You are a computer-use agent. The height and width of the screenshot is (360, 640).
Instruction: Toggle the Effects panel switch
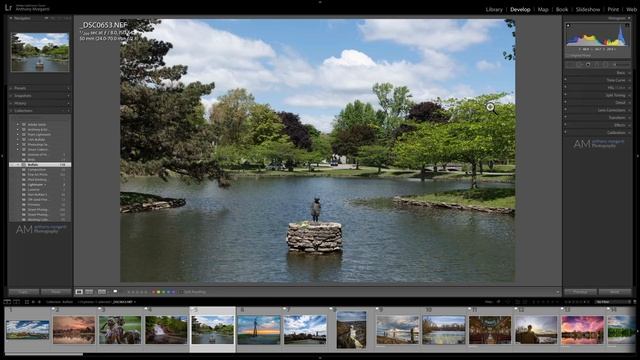(x=566, y=125)
